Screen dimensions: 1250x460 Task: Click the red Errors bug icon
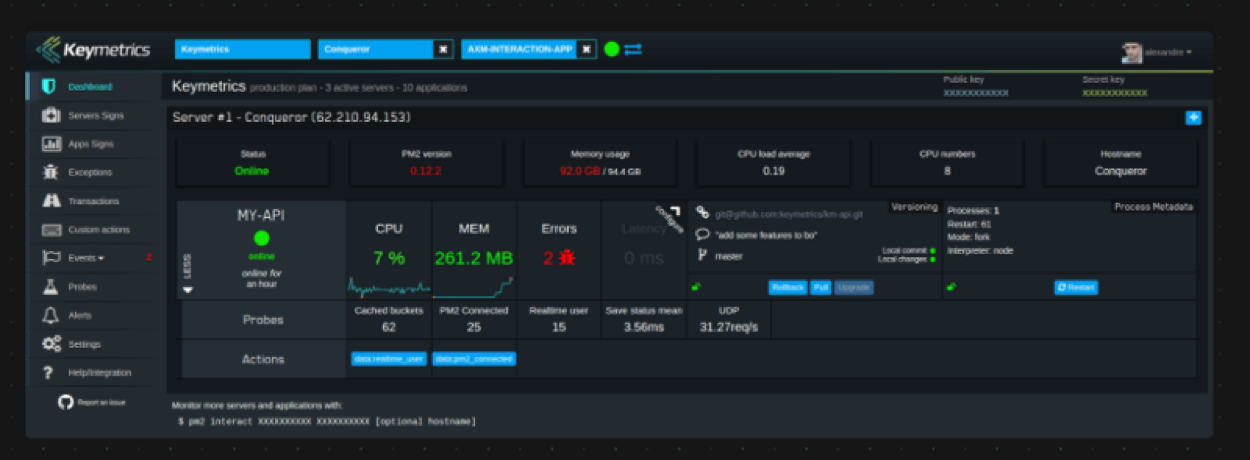click(x=569, y=258)
